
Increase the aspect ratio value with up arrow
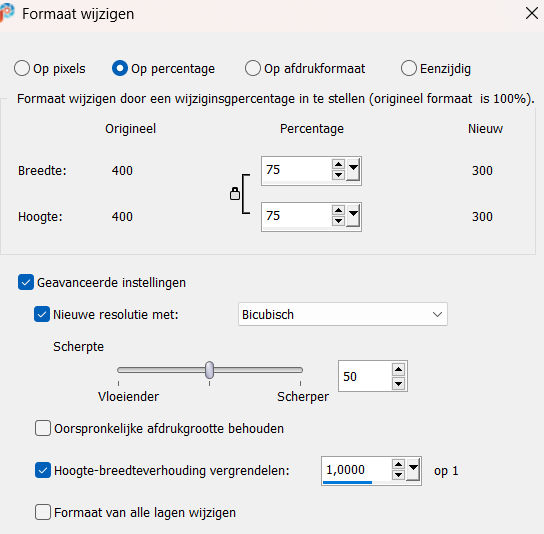tap(398, 464)
